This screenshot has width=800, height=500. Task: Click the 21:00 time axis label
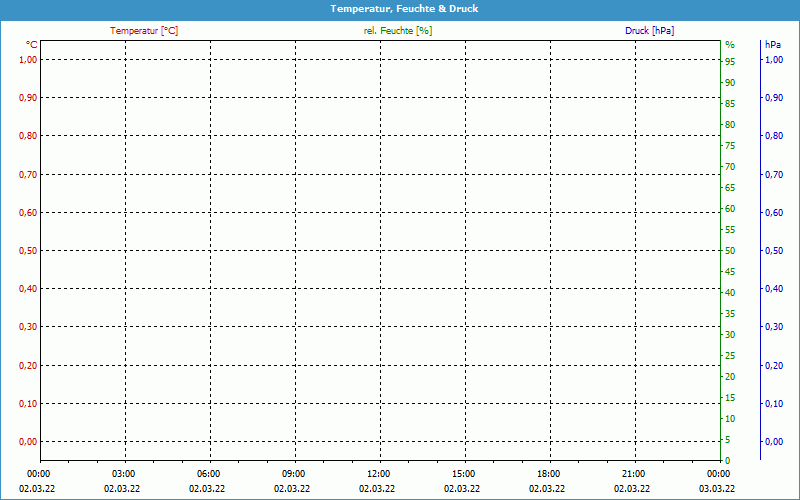(634, 474)
